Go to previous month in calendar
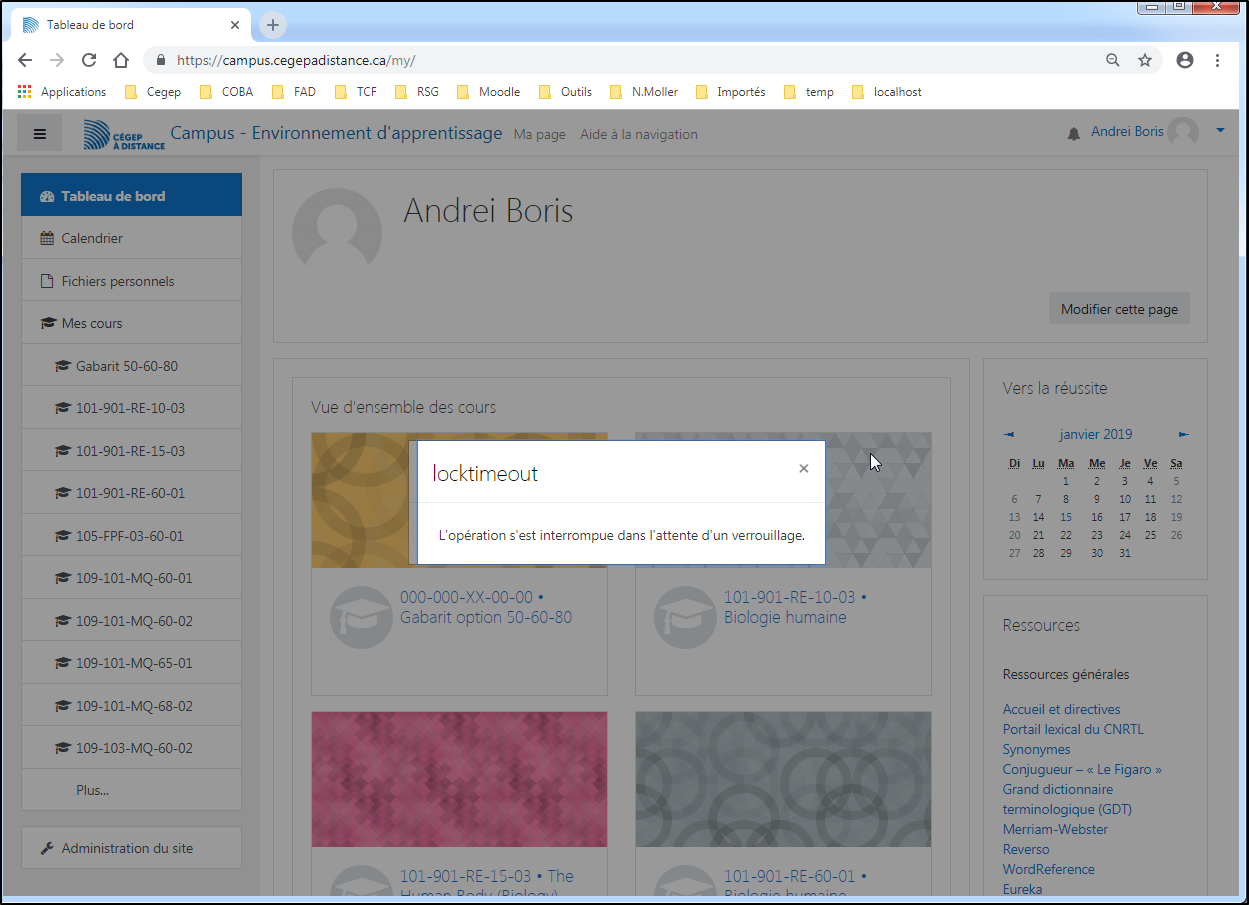Image resolution: width=1249 pixels, height=905 pixels. (x=1009, y=435)
